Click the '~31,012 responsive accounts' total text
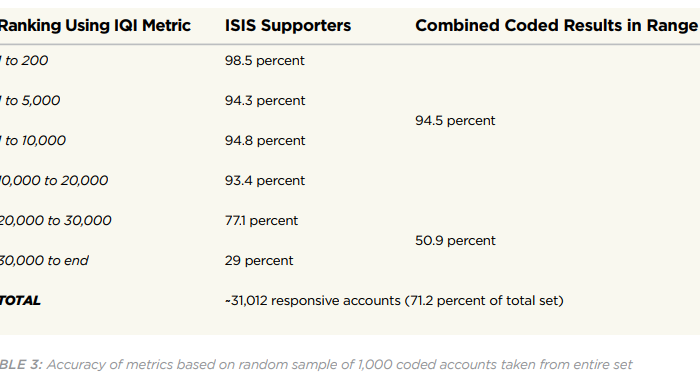Image resolution: width=700 pixels, height=376 pixels. point(313,301)
